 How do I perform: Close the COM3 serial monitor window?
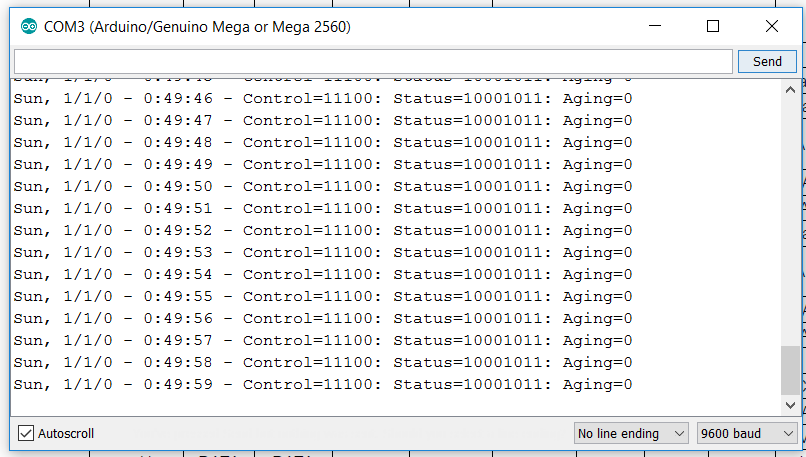pyautogui.click(x=772, y=26)
